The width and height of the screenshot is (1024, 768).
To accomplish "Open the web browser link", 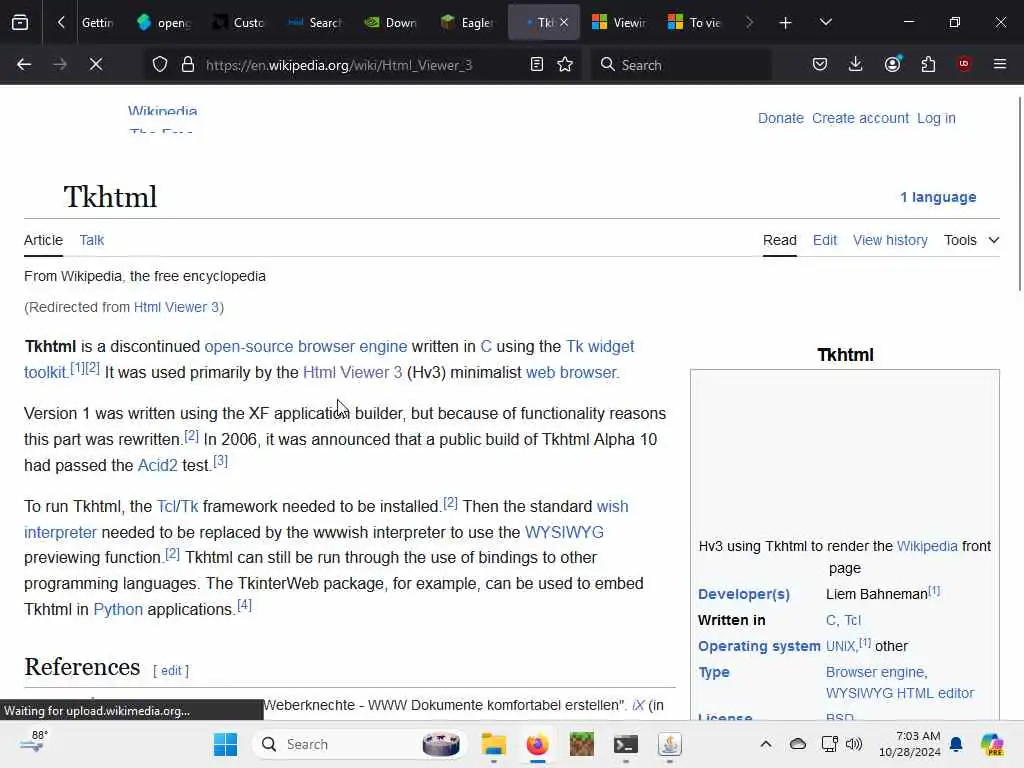I will [572, 372].
